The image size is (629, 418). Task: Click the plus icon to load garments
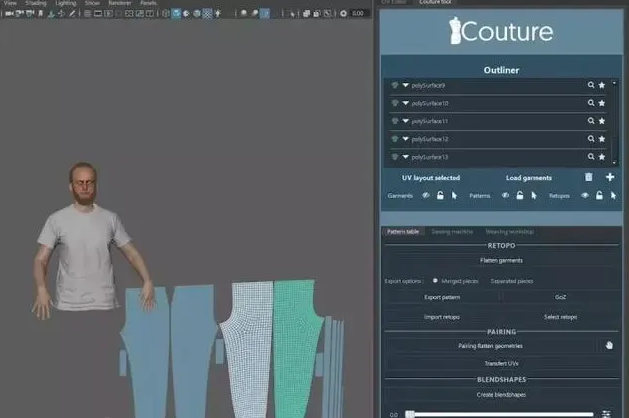click(610, 177)
